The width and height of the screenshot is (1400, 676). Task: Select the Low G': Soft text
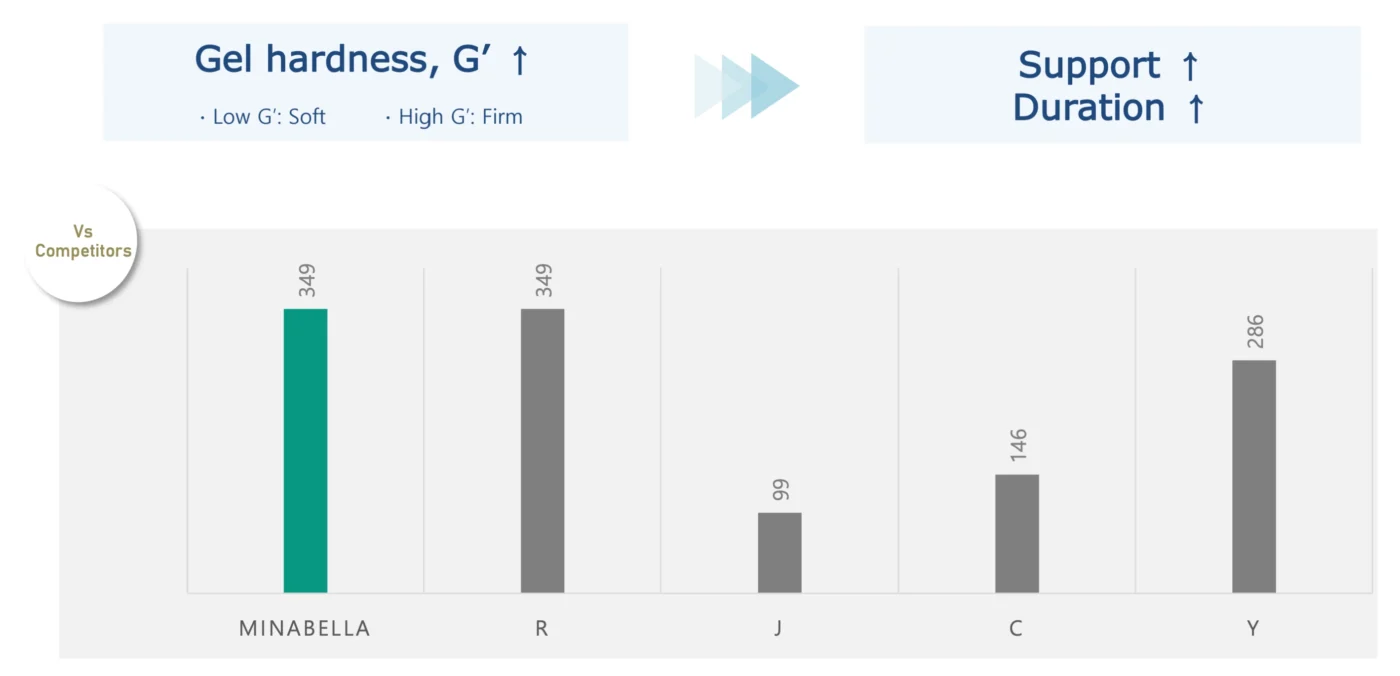[263, 117]
